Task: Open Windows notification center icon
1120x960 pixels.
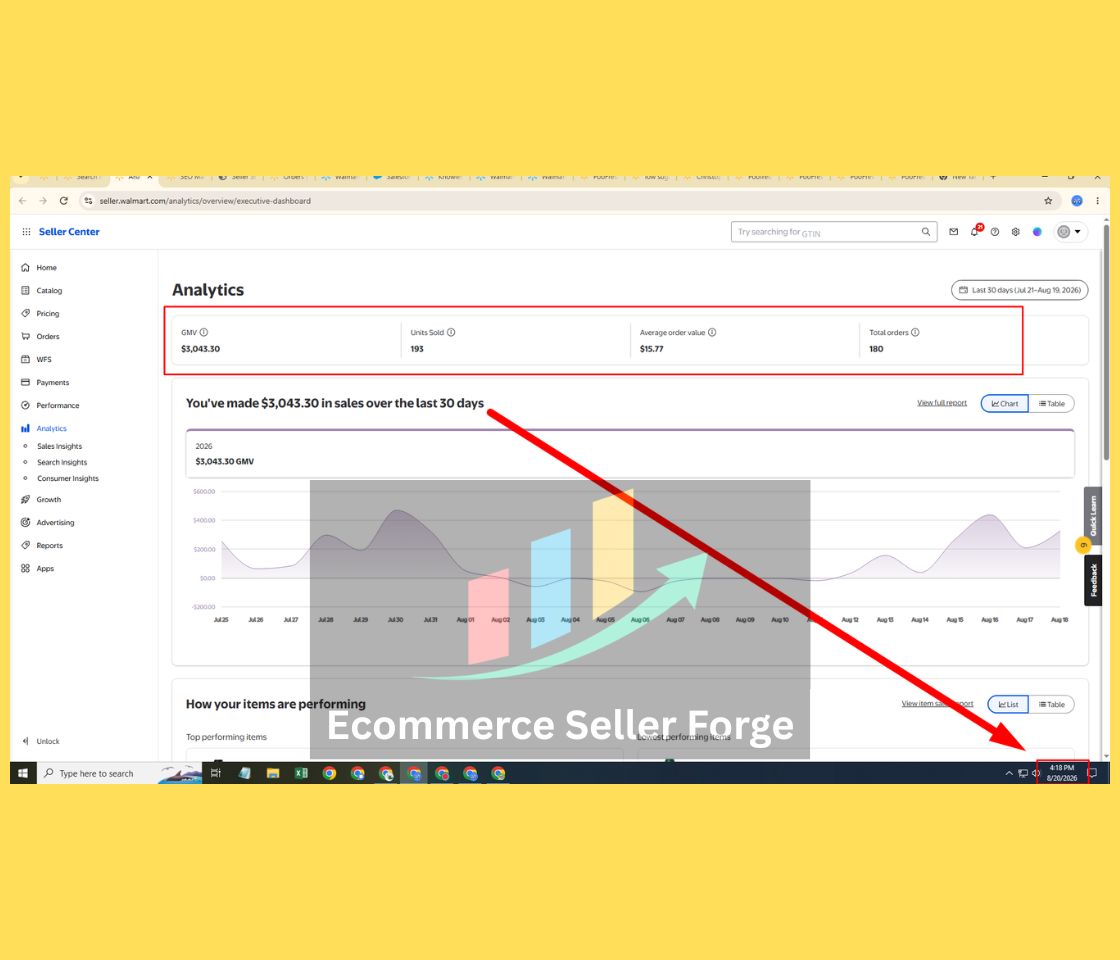Action: (x=1091, y=774)
